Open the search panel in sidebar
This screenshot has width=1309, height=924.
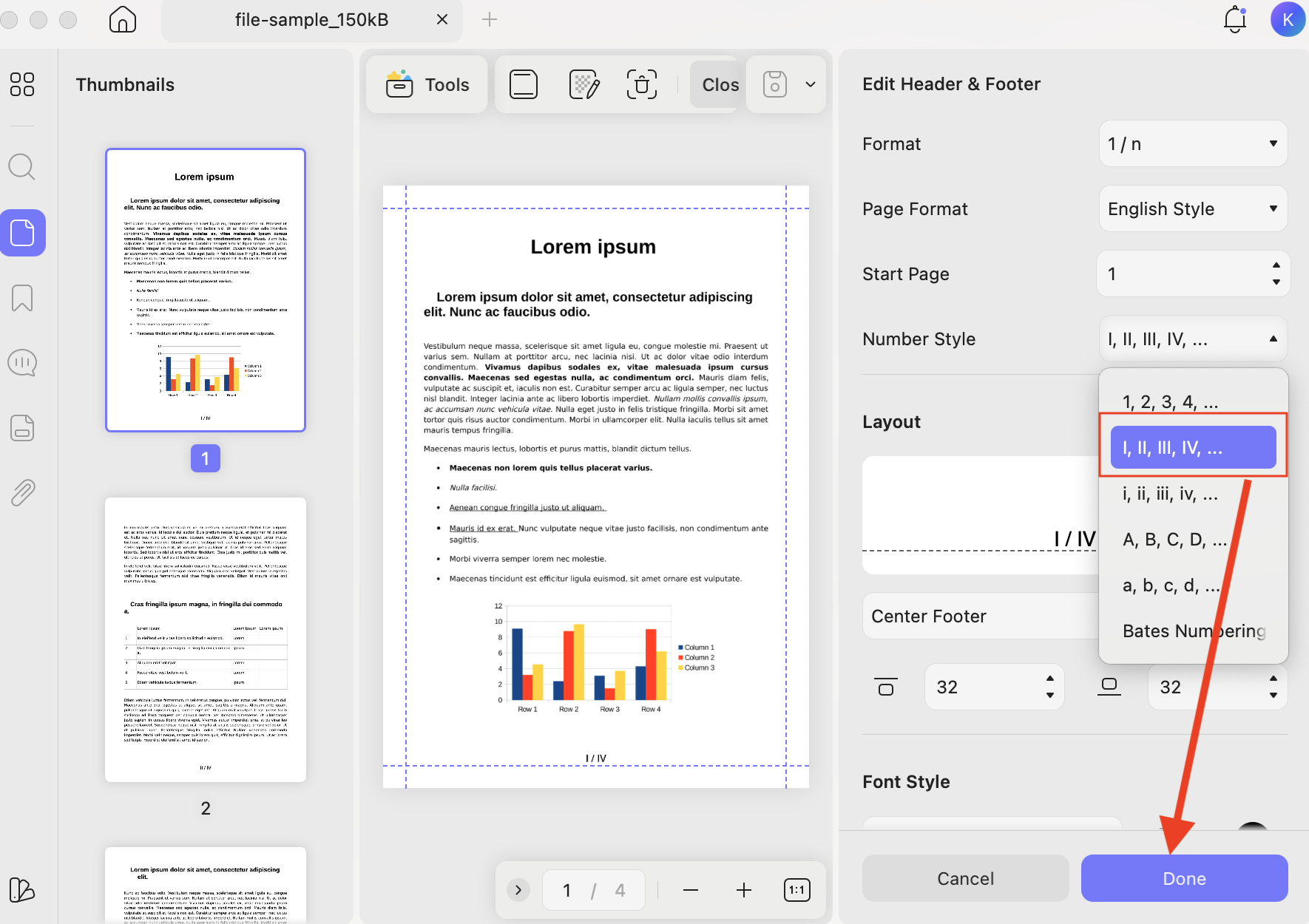coord(22,167)
